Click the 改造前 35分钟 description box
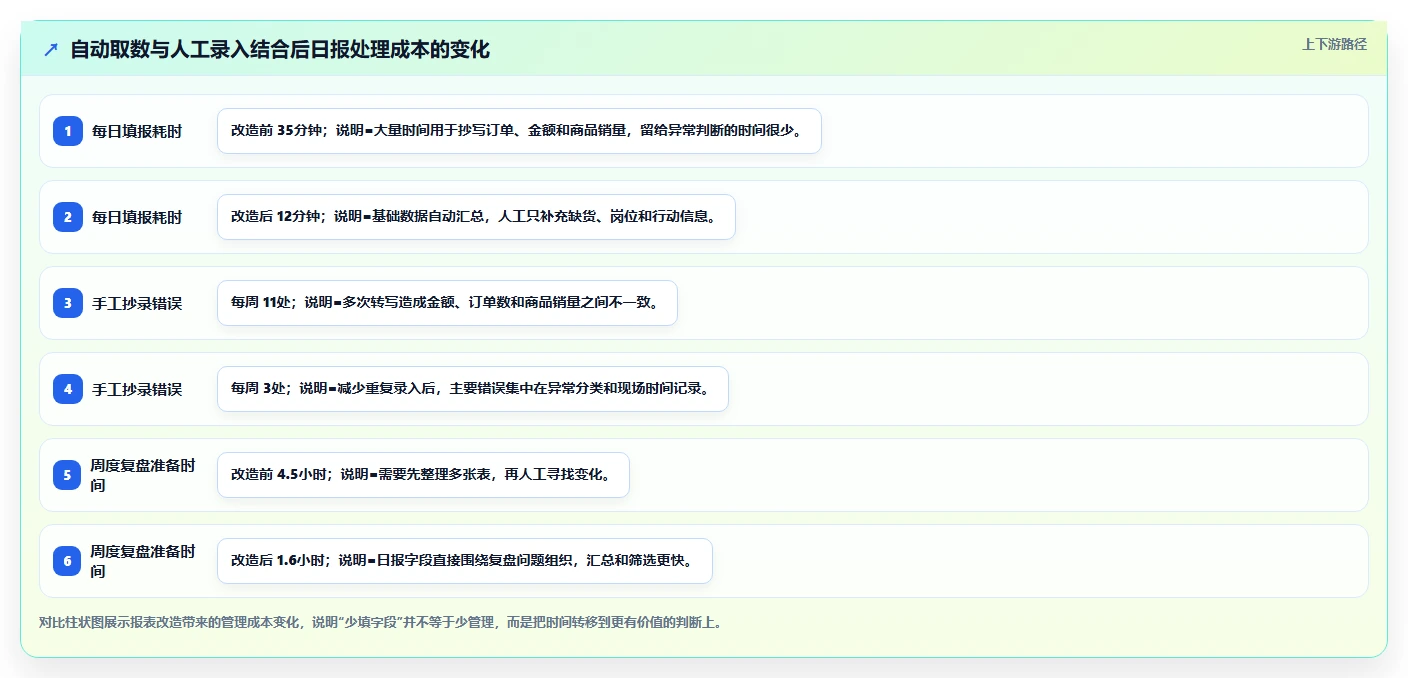 [x=519, y=131]
